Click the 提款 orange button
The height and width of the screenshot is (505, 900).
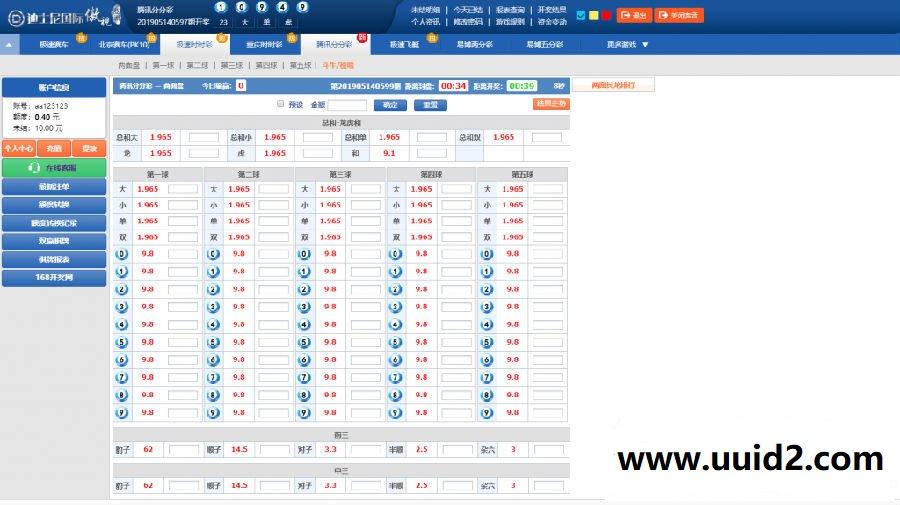[x=89, y=148]
